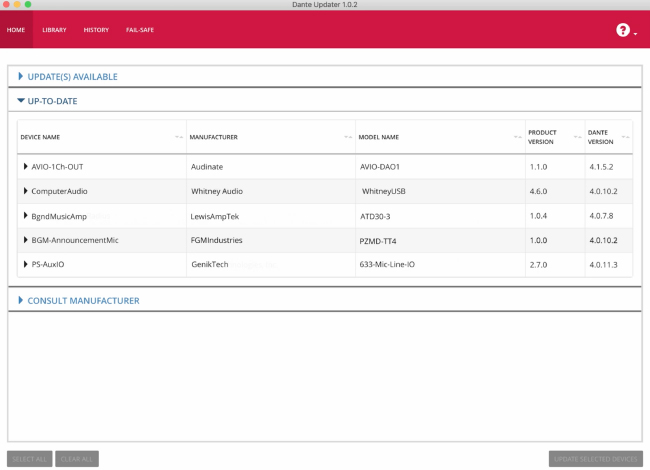Expand BGM-AnnouncementMic device row
Viewport: 650px width, 470px height.
[x=26, y=240]
